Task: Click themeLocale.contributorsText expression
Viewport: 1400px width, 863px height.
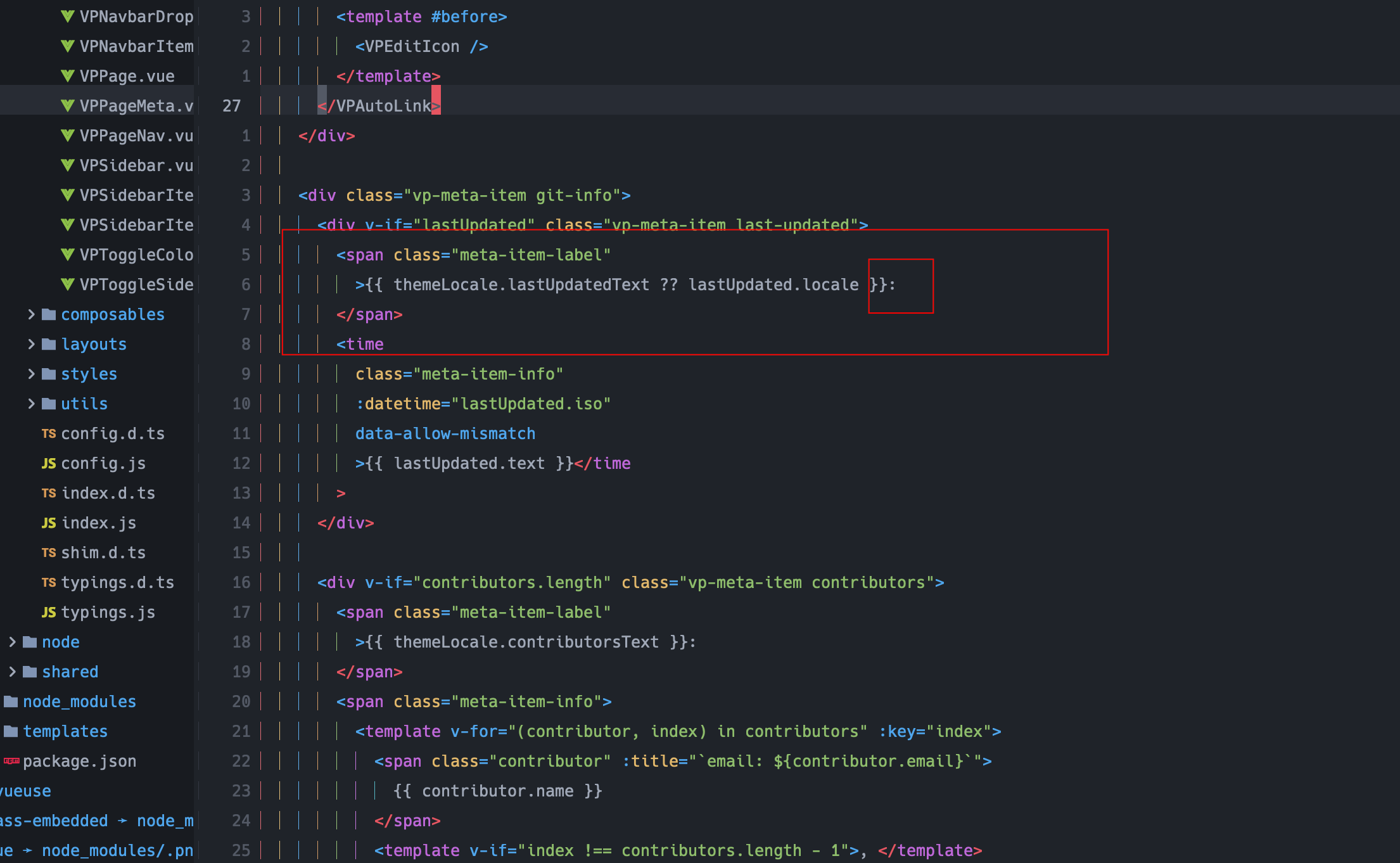Action: point(526,642)
